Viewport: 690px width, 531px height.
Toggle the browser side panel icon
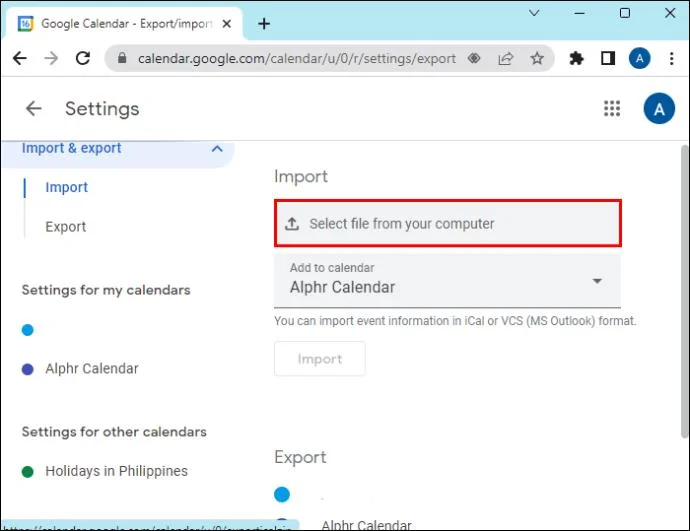[608, 58]
